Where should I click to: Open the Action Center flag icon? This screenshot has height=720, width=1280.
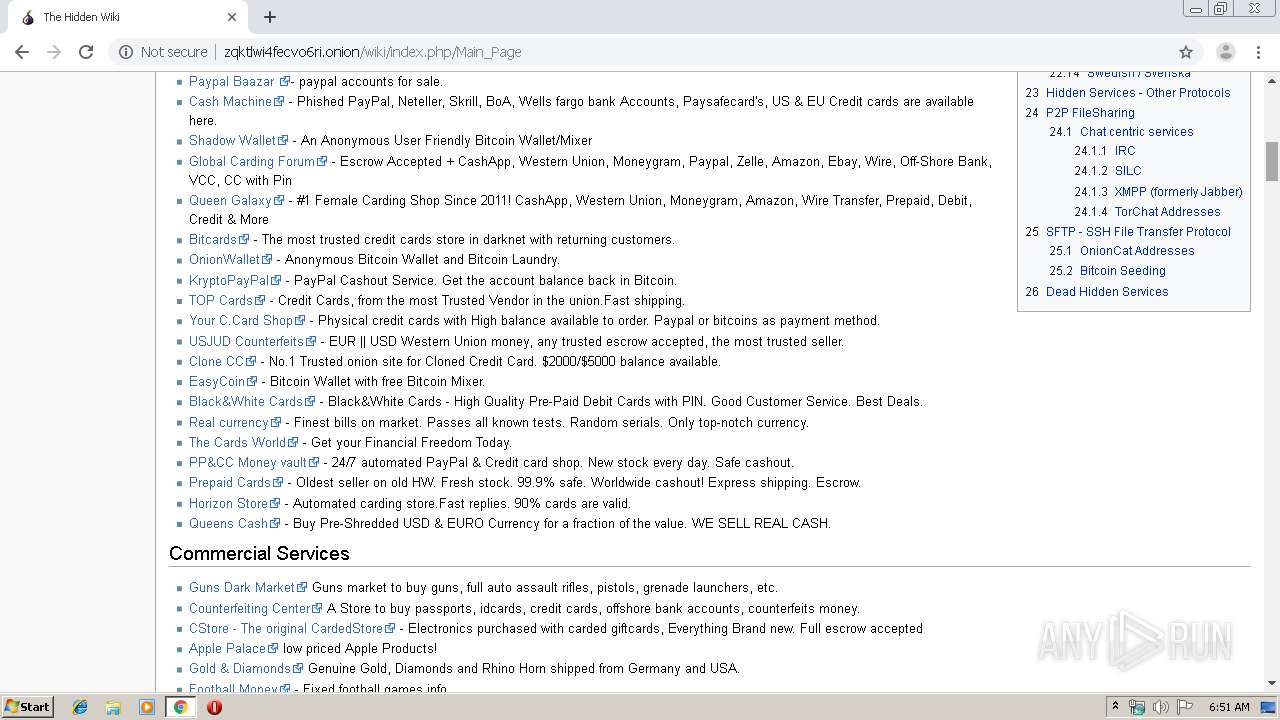1184,707
